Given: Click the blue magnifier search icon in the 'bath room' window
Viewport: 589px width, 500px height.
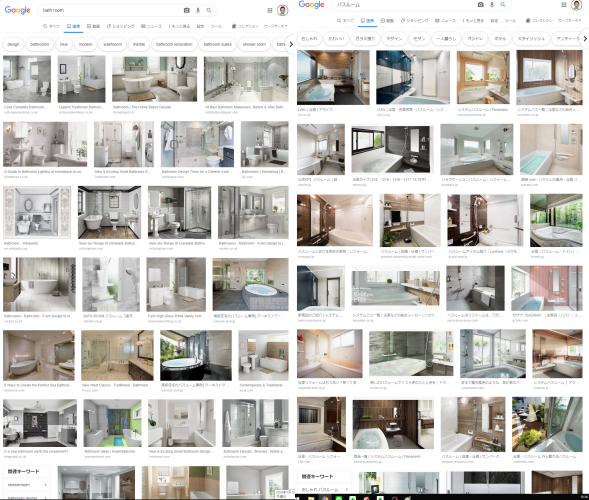Looking at the screenshot, I should pyautogui.click(x=209, y=11).
